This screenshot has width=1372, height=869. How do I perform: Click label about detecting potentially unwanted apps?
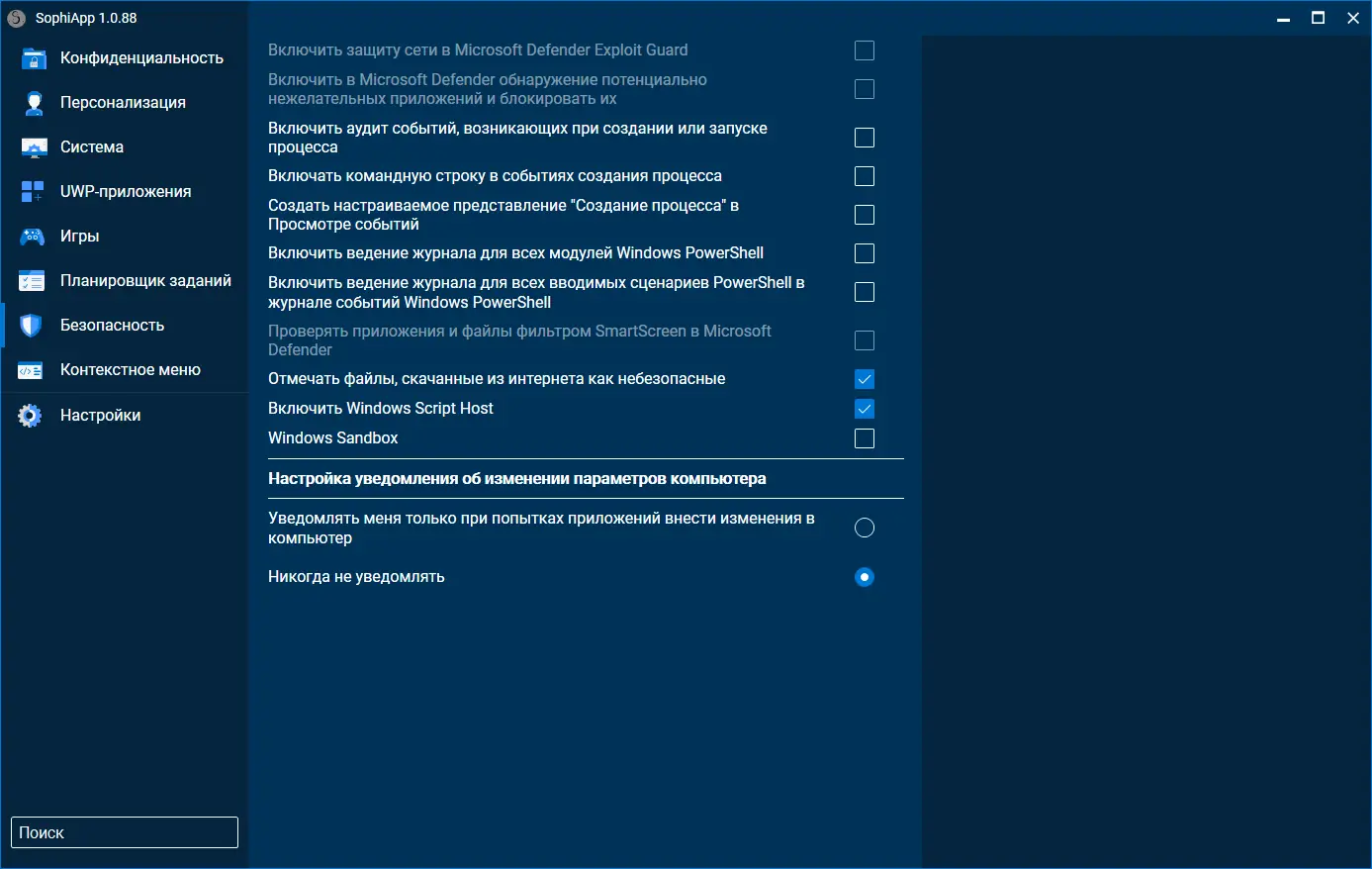point(488,89)
